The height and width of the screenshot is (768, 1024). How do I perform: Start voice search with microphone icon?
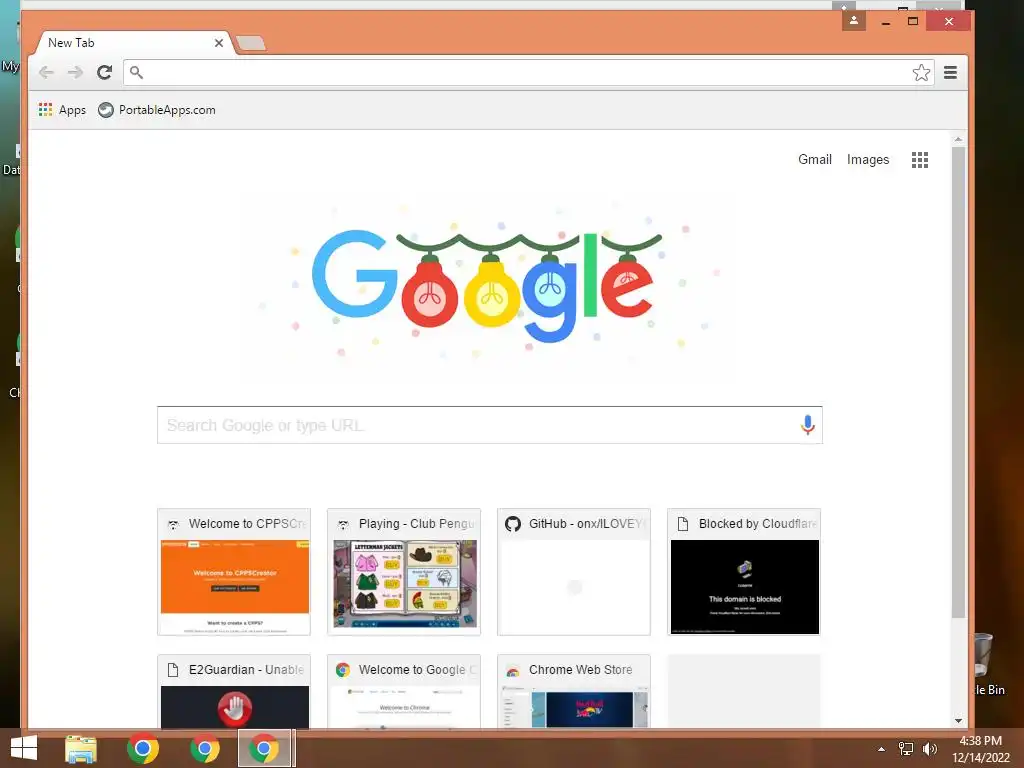807,425
